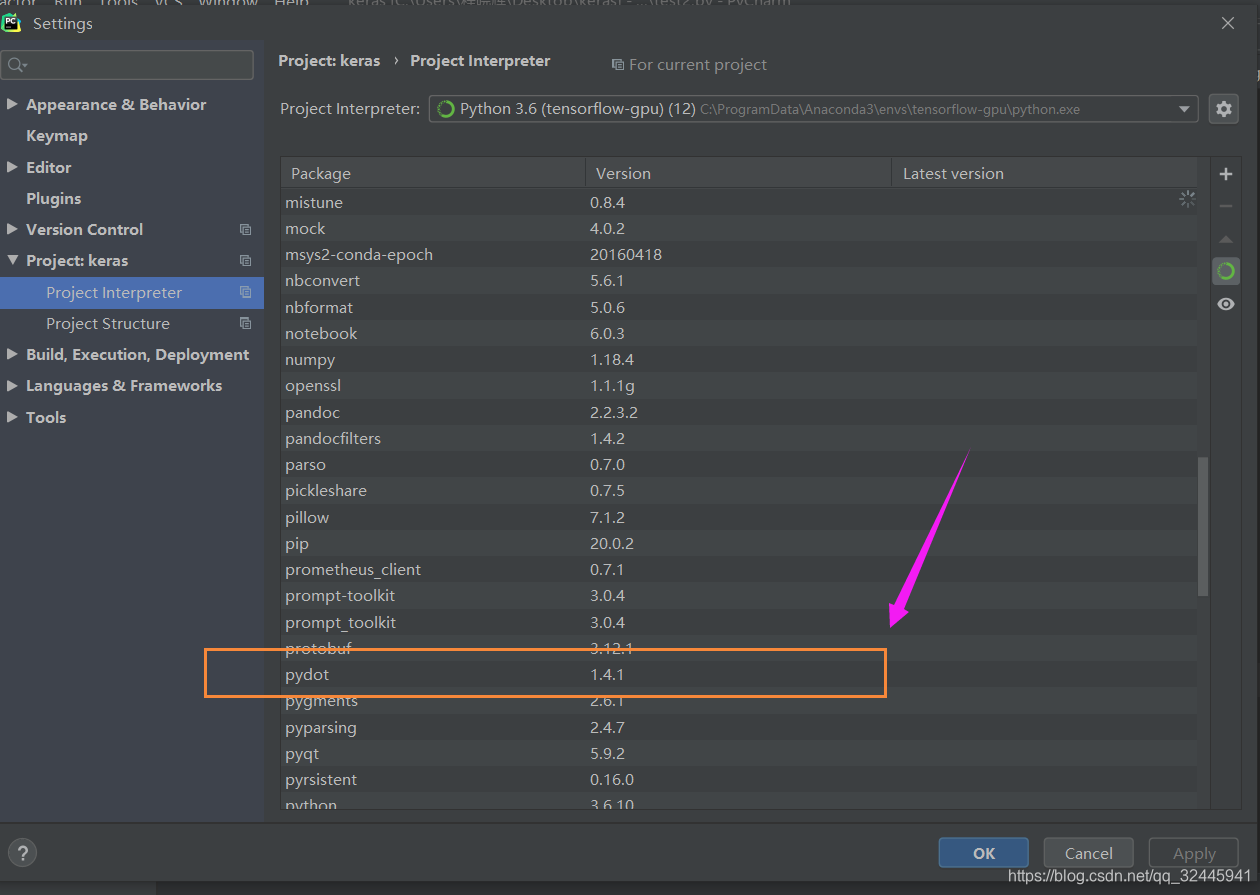
Task: Sort by the Version column header
Action: 738,173
